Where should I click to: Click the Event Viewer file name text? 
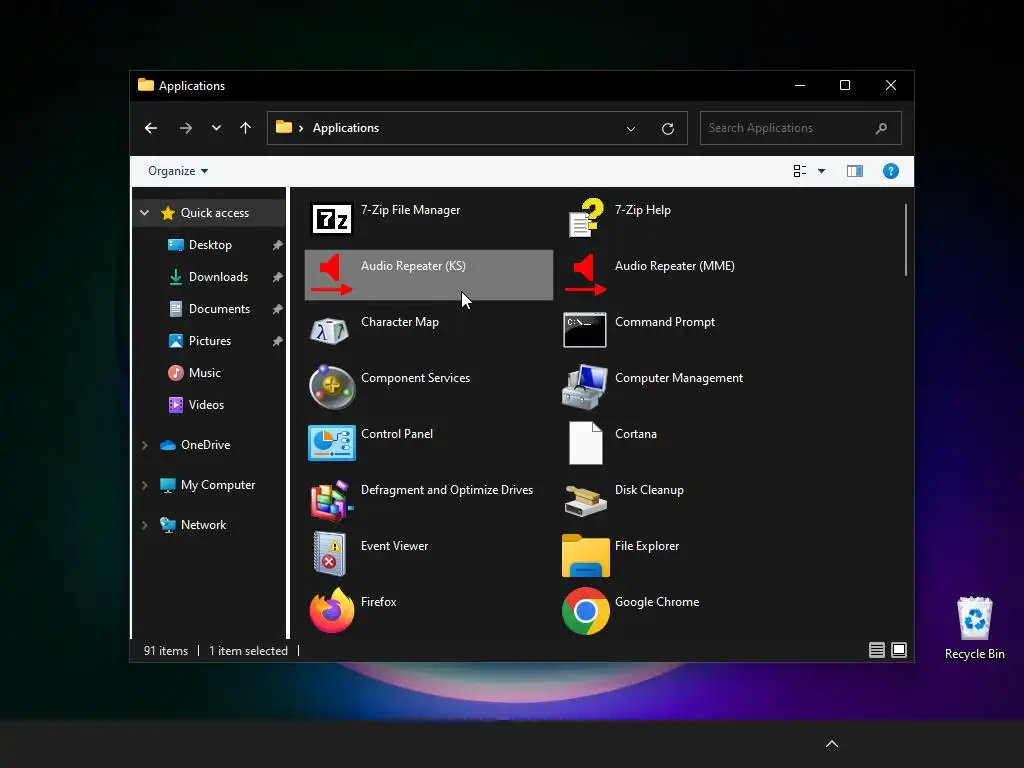coord(394,546)
